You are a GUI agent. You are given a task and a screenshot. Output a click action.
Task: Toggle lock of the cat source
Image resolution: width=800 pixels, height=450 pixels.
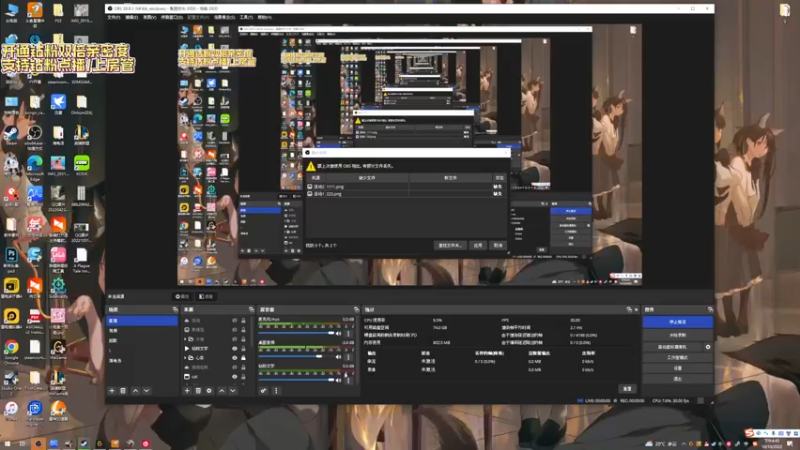(243, 377)
